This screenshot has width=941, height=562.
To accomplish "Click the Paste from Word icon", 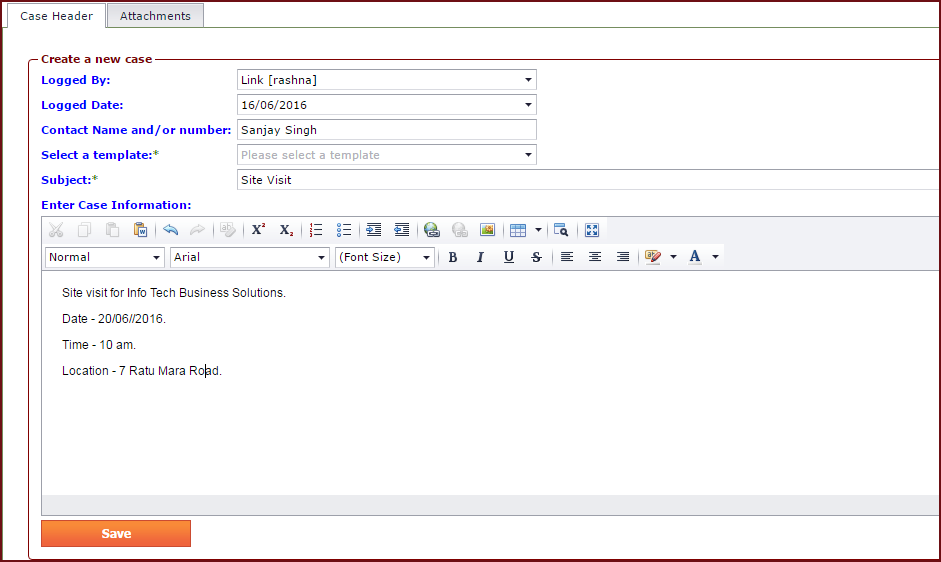I will point(140,230).
